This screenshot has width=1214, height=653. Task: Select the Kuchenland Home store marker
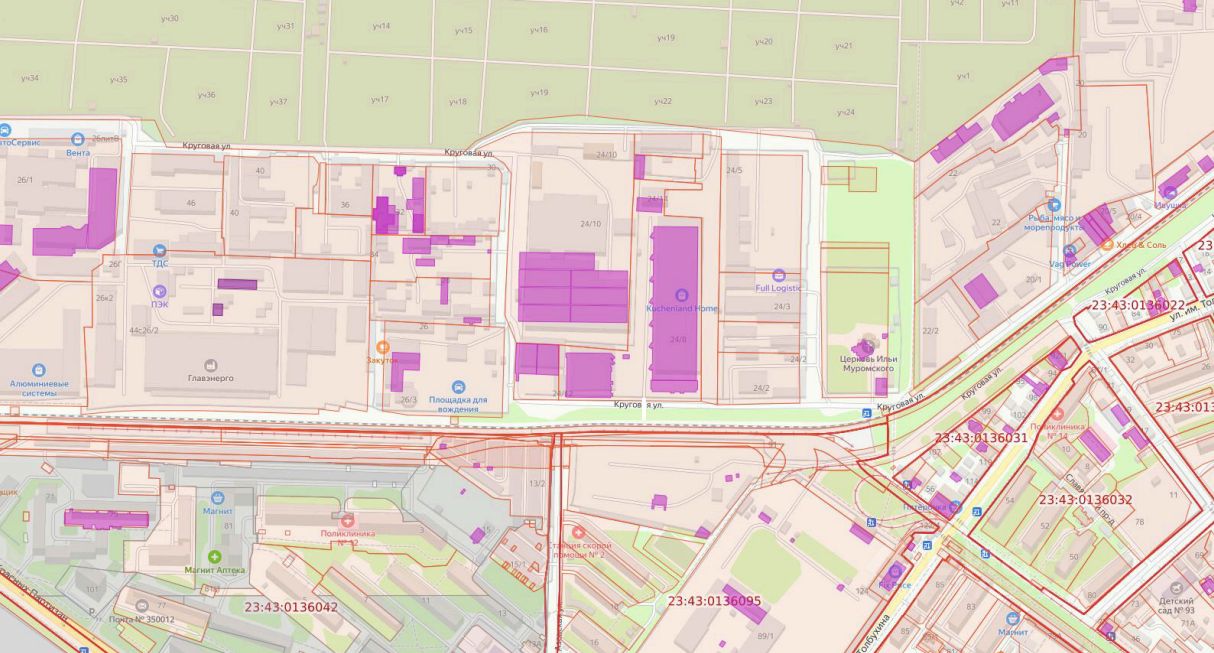(681, 295)
